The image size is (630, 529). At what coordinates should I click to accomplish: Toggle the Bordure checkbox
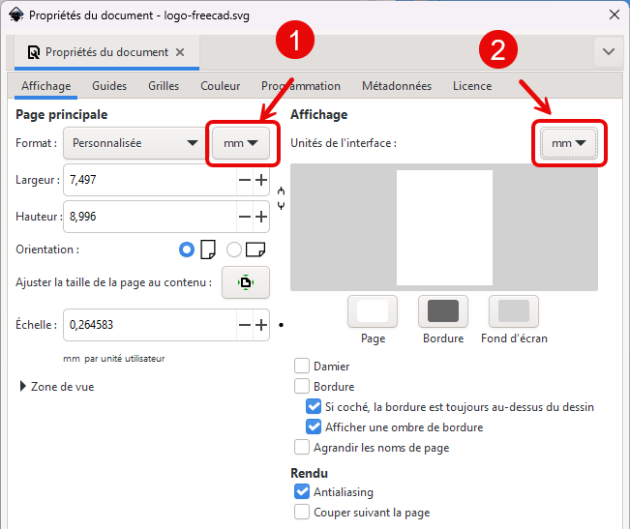click(302, 386)
